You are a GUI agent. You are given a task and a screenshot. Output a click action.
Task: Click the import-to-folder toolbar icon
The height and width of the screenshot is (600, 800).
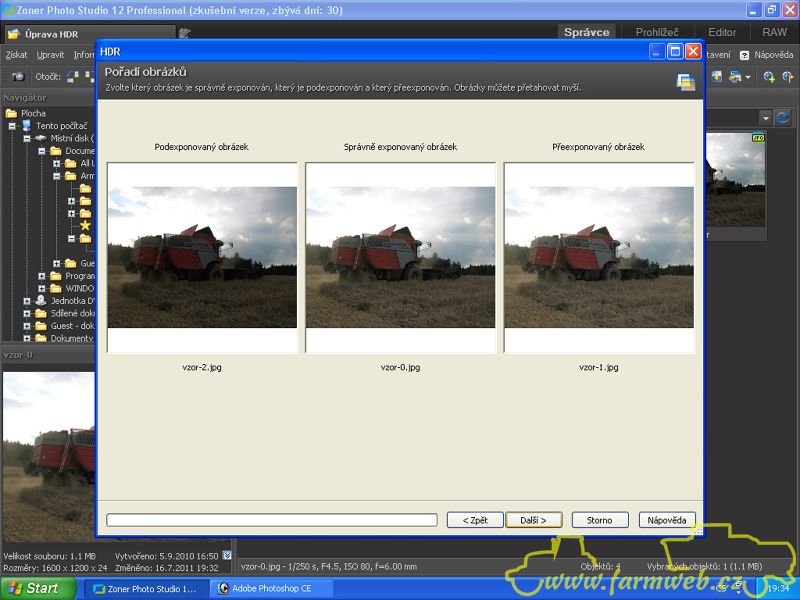point(716,76)
